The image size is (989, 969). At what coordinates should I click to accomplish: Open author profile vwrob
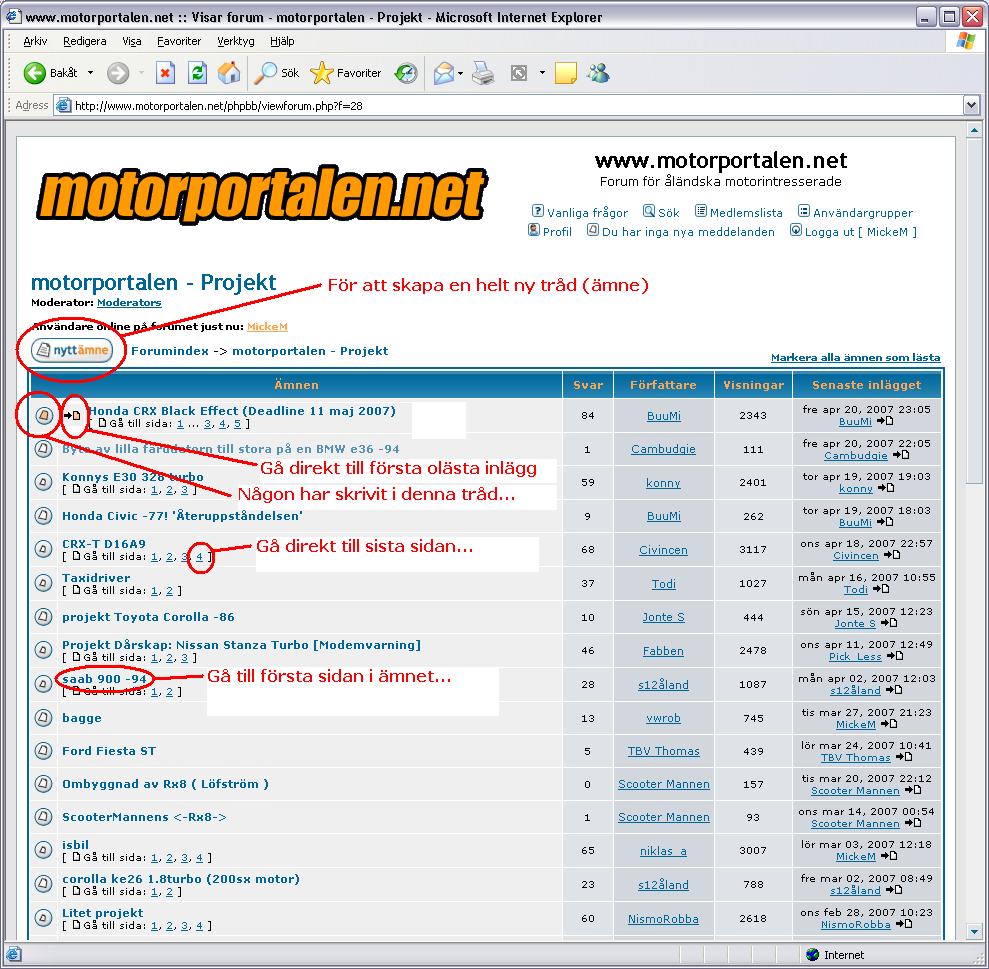pos(664,718)
